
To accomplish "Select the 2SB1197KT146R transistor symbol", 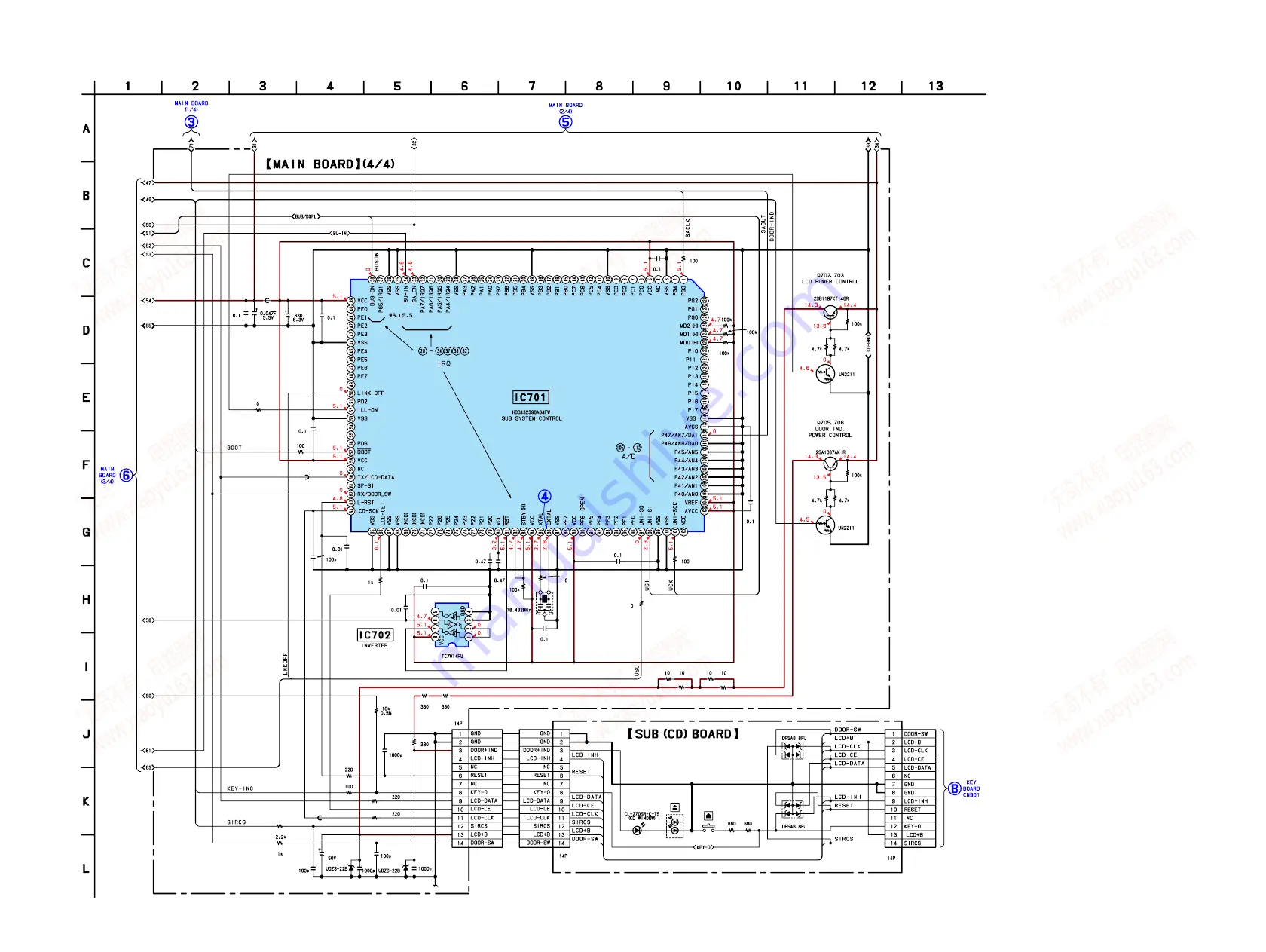I will 830,311.
